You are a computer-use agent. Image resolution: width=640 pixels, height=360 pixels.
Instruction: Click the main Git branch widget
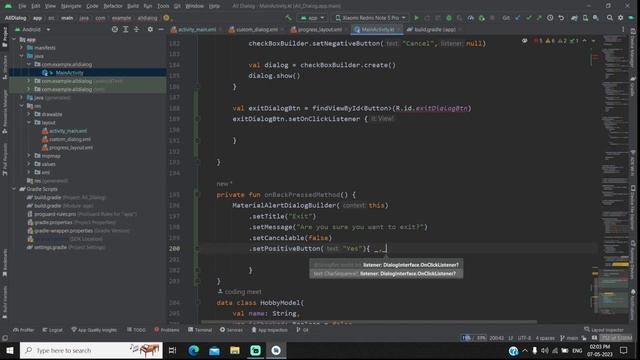[569, 338]
